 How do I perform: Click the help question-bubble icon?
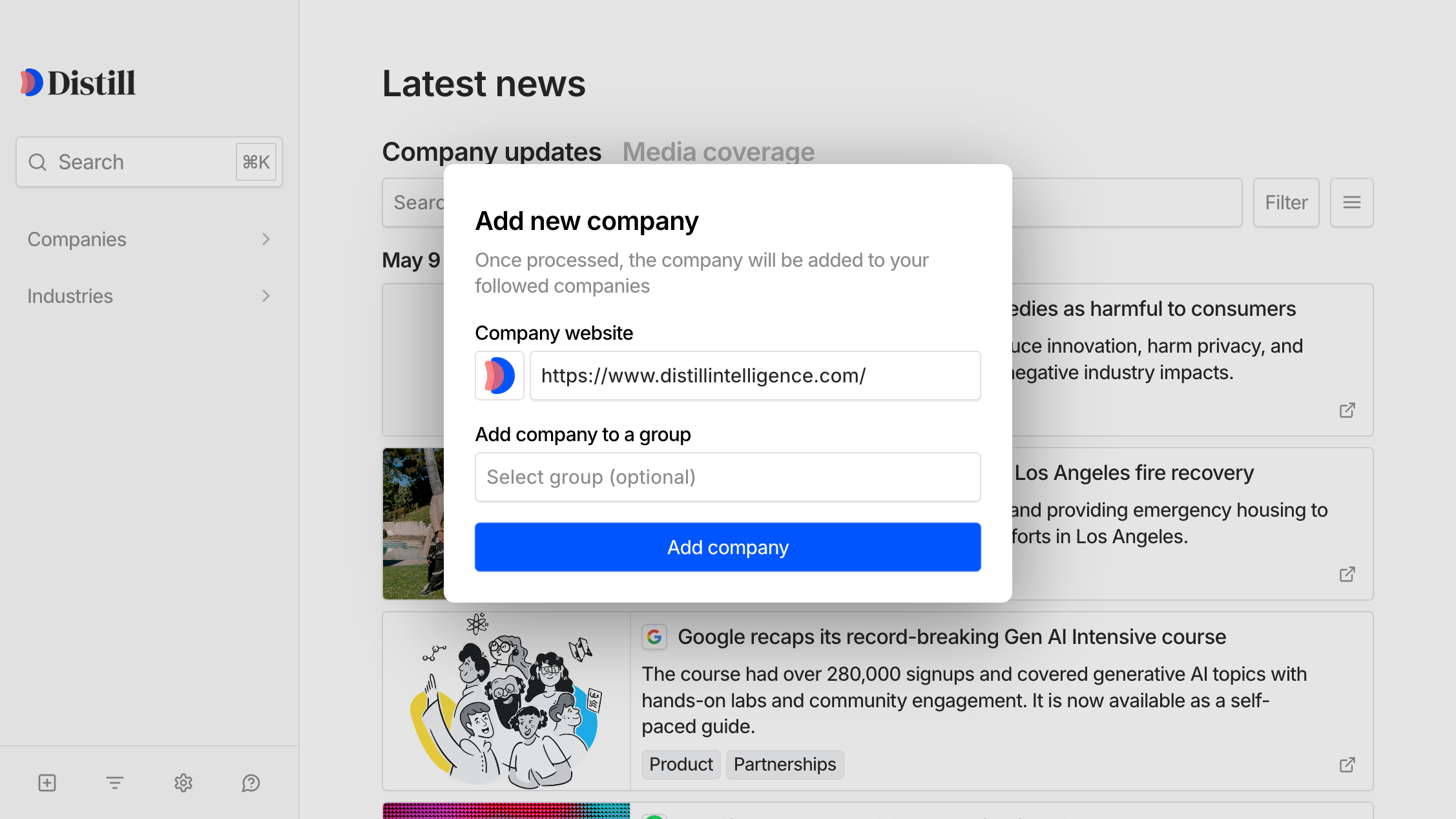click(251, 783)
